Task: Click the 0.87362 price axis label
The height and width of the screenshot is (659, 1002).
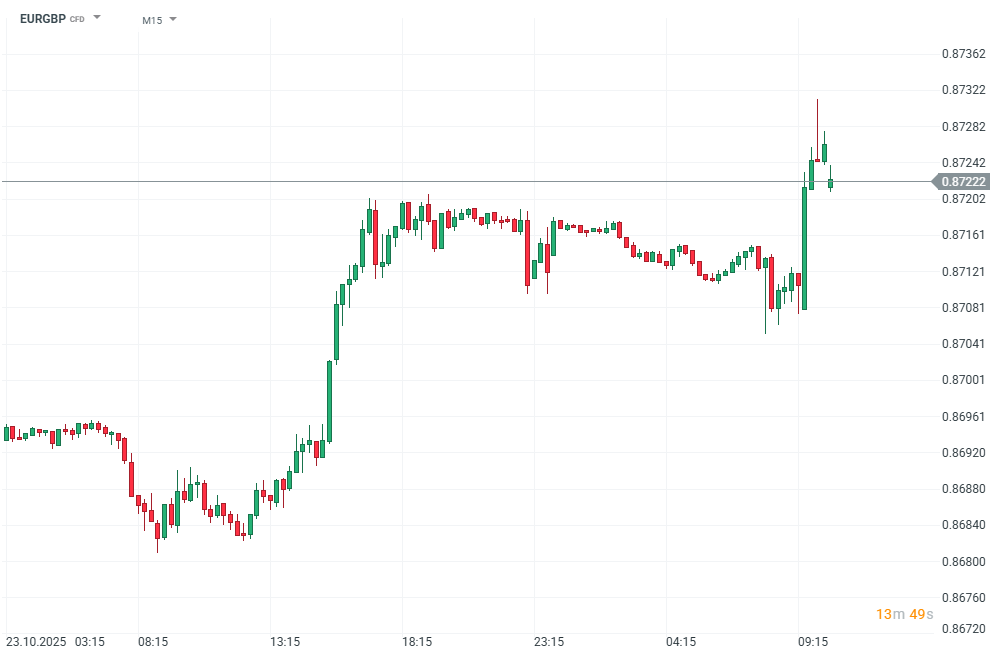Action: tap(964, 54)
